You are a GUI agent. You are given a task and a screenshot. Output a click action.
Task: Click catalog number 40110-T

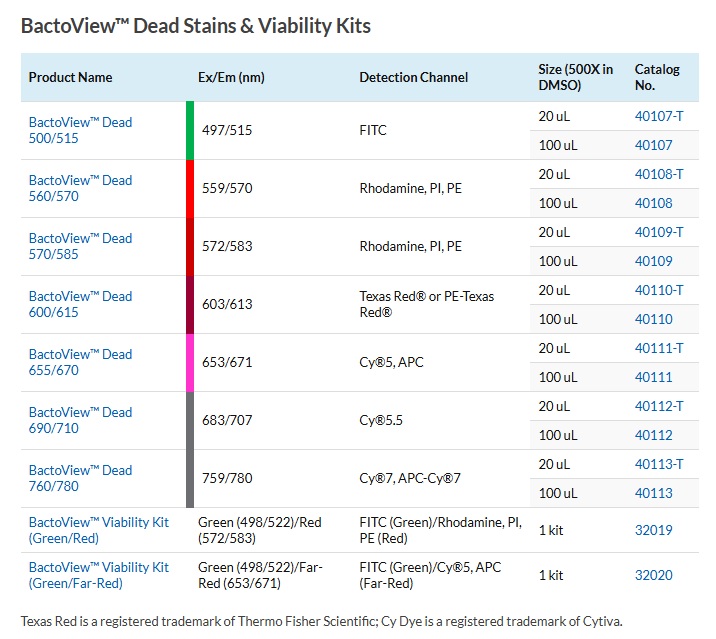point(659,290)
